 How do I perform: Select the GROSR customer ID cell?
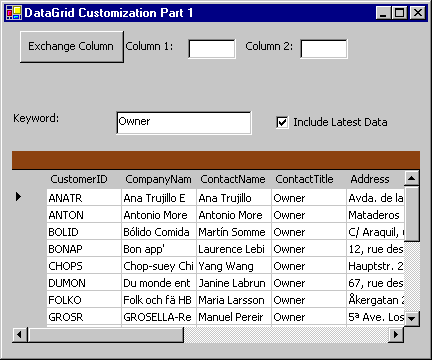tap(84, 317)
